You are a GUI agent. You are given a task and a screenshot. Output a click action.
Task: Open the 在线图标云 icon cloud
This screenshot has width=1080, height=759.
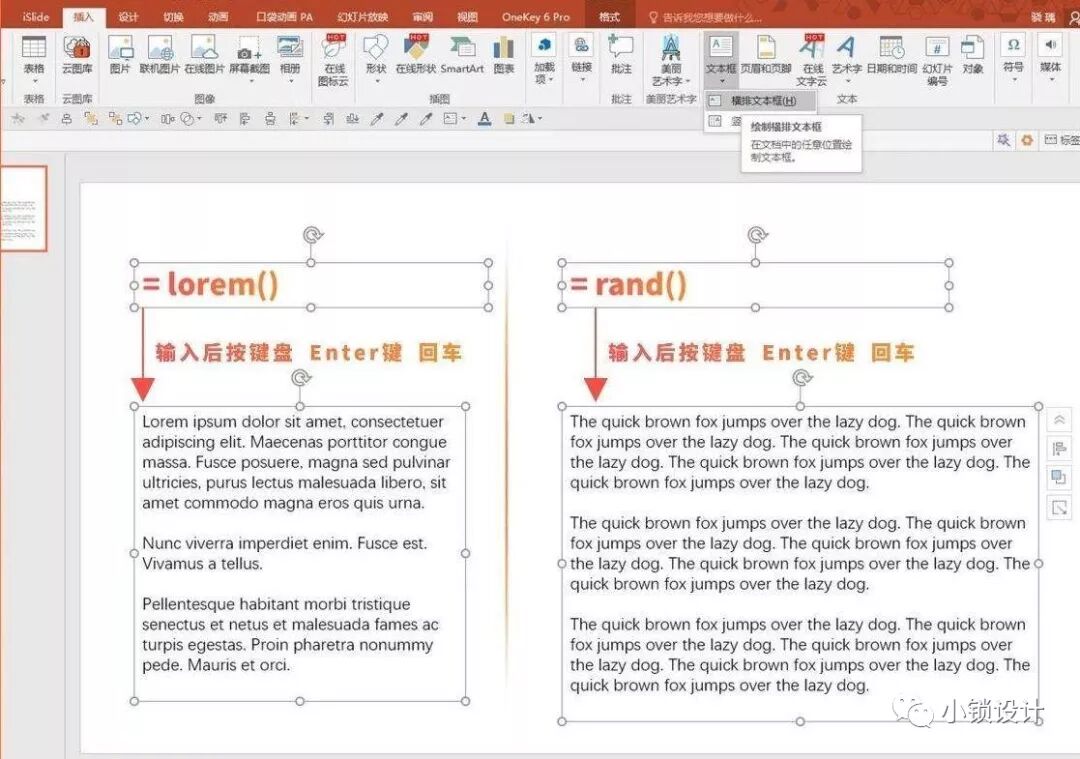pyautogui.click(x=334, y=61)
